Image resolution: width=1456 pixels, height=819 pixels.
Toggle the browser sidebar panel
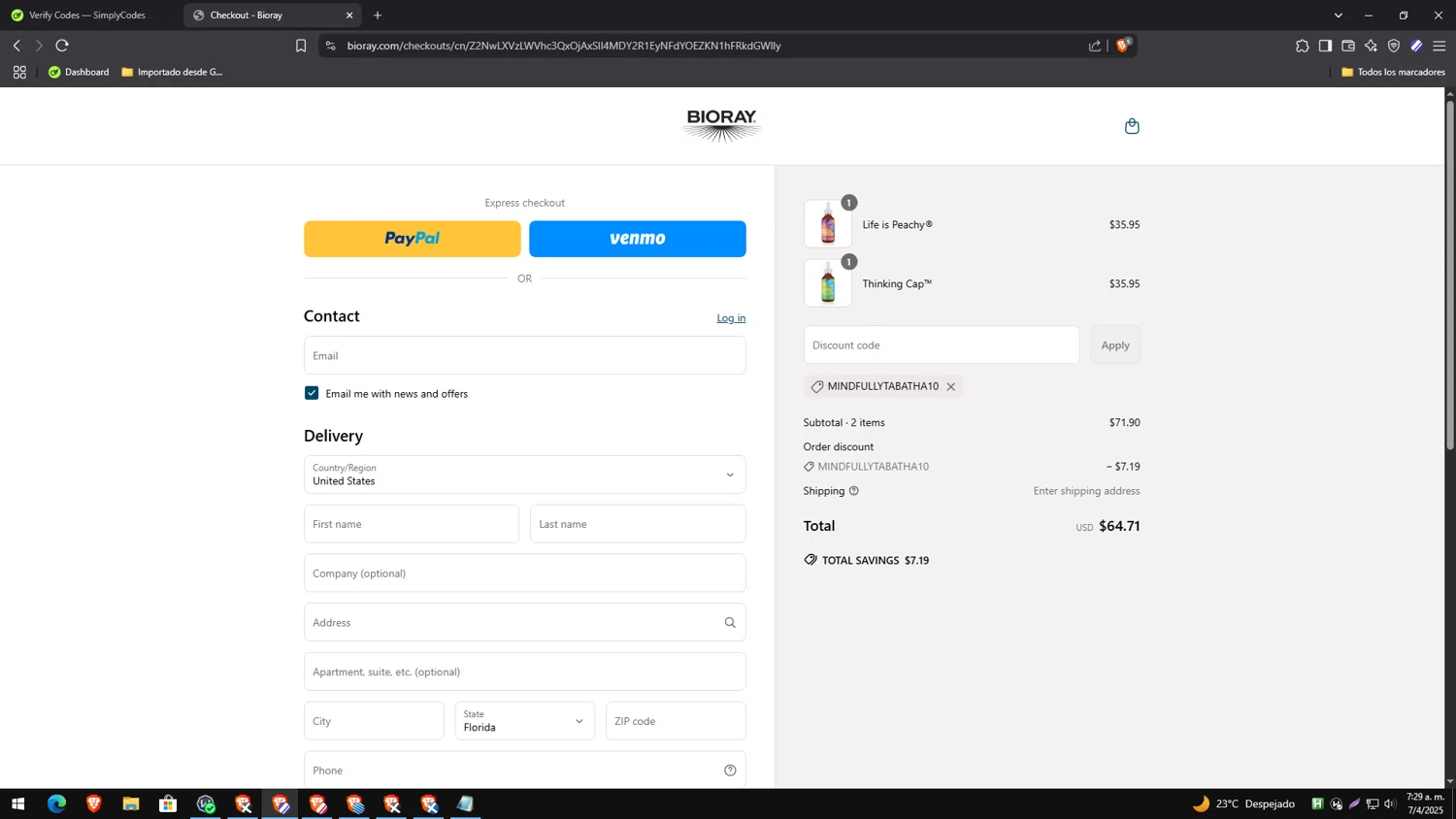click(x=1325, y=46)
